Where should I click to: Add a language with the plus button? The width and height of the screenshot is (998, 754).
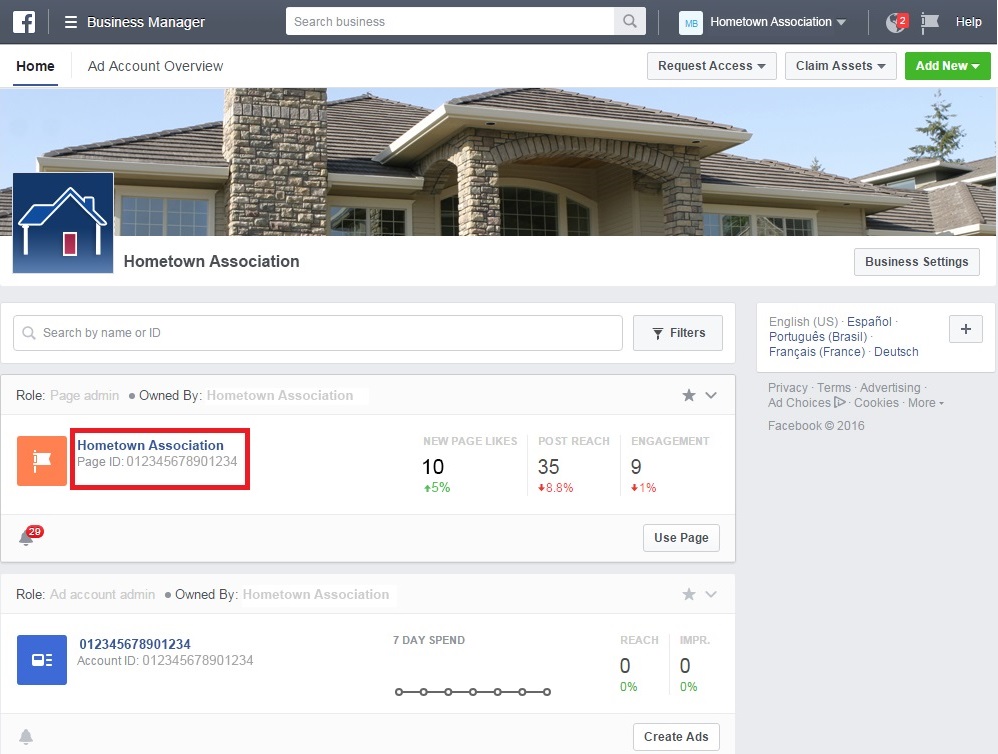[x=966, y=329]
